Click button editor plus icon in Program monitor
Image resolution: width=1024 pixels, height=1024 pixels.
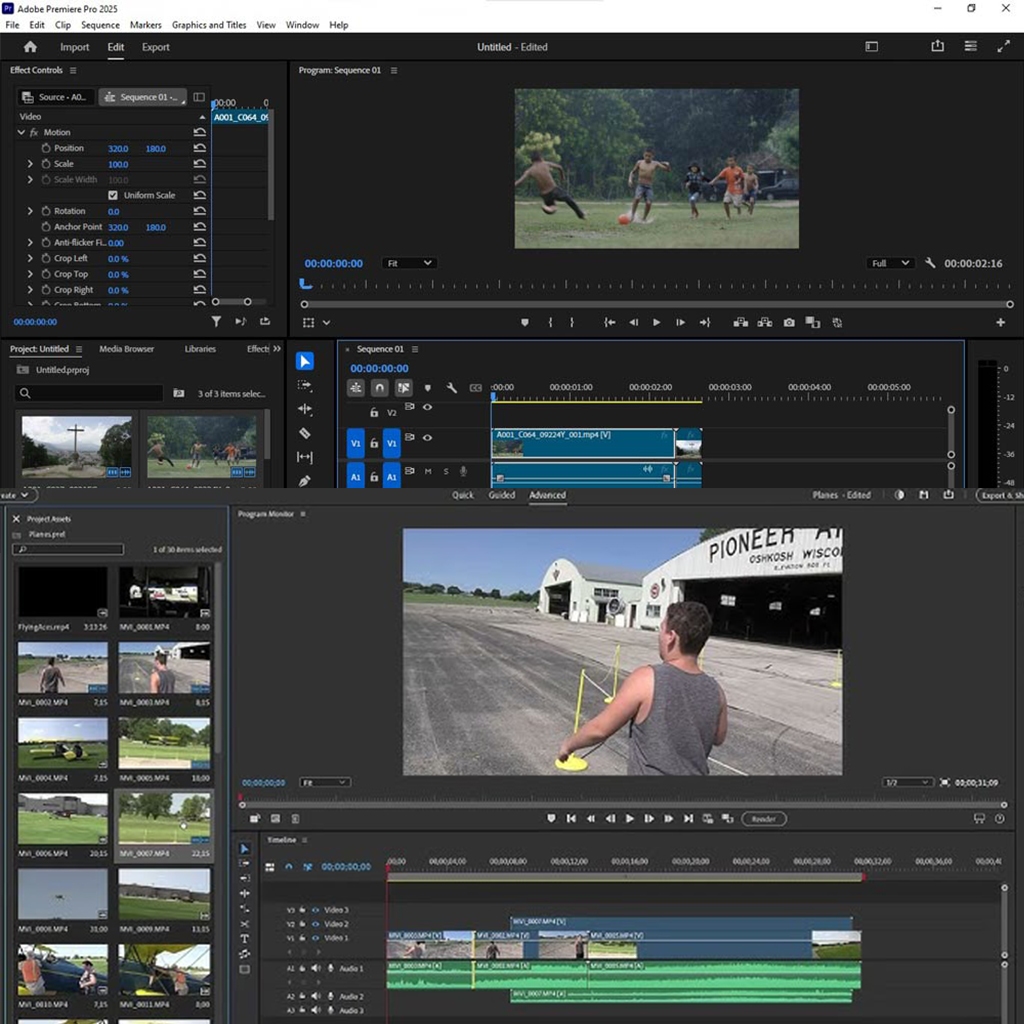(x=1000, y=323)
